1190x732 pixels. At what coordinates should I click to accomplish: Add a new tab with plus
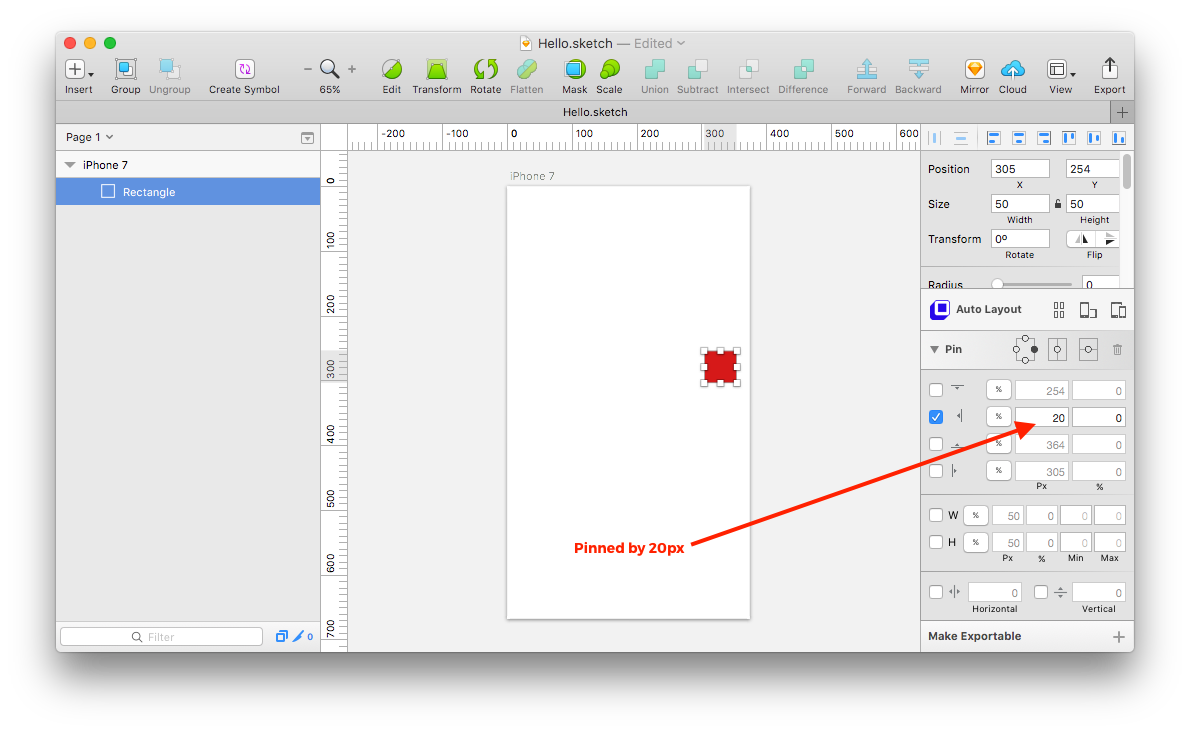pyautogui.click(x=1122, y=112)
